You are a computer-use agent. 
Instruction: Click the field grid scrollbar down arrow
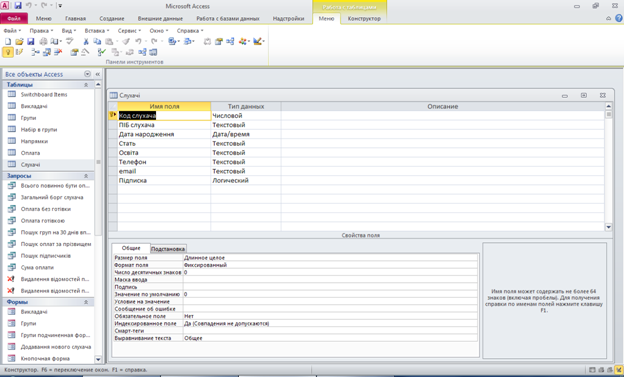tap(608, 227)
